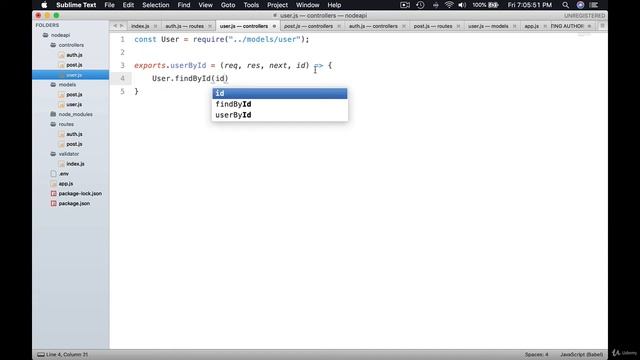Open the View menu
This screenshot has height=360, width=640.
pos(205,5)
